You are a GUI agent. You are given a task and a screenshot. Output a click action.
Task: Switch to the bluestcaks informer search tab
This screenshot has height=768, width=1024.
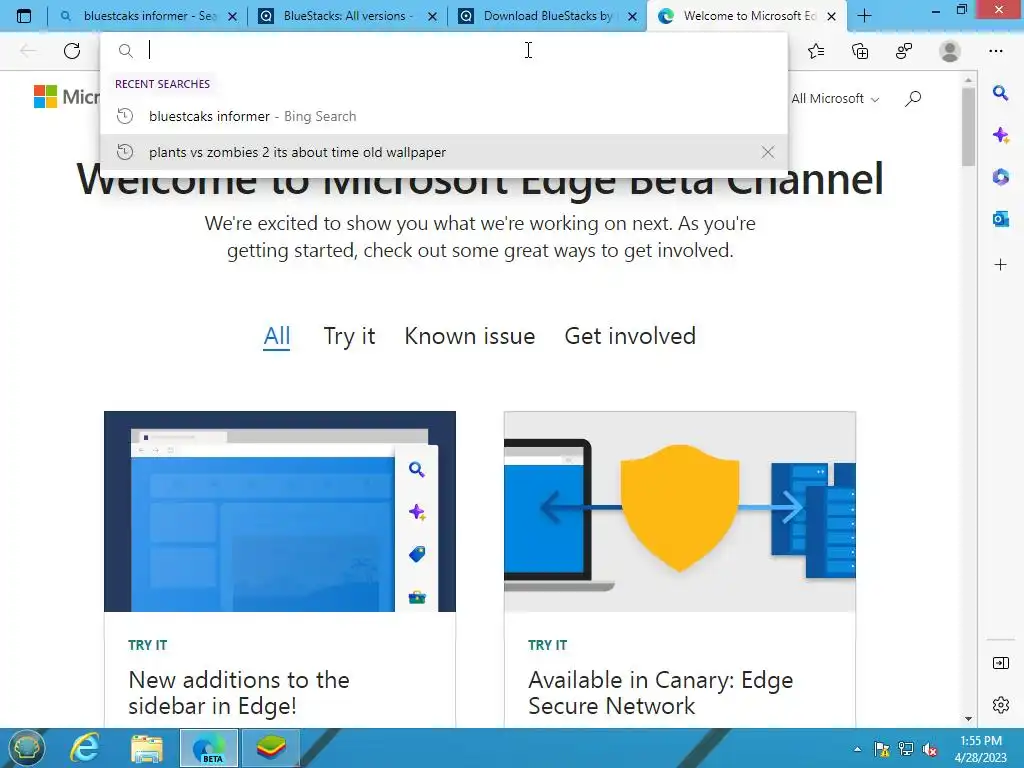(148, 16)
